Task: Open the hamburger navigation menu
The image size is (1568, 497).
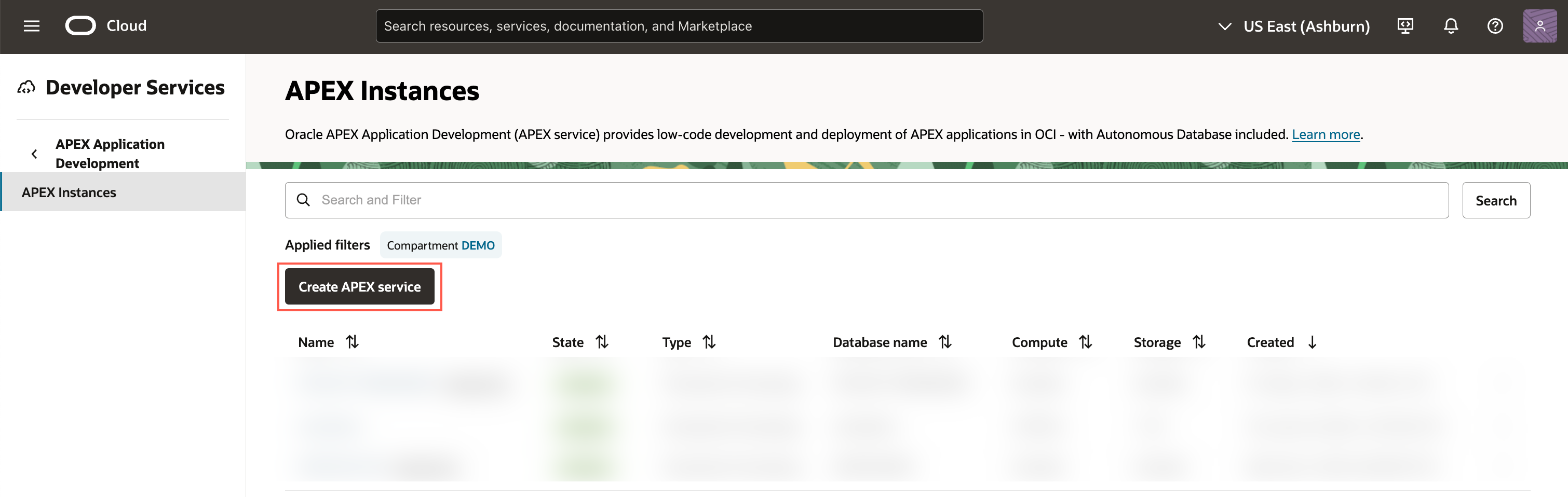Action: point(32,26)
